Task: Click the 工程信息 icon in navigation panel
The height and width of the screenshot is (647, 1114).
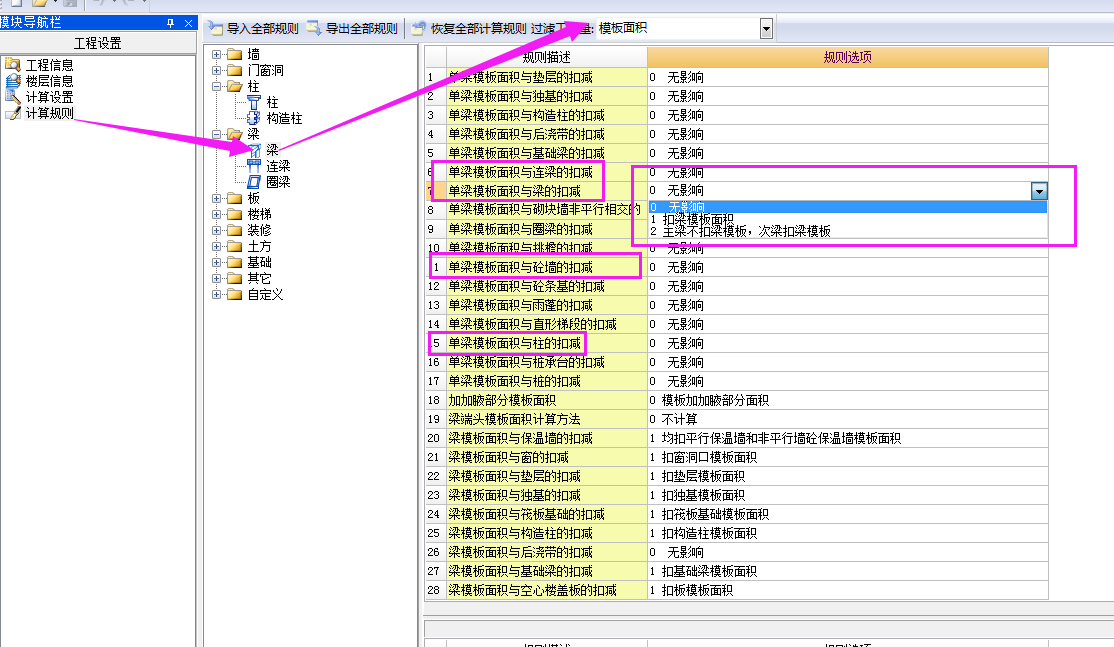Action: coord(12,65)
